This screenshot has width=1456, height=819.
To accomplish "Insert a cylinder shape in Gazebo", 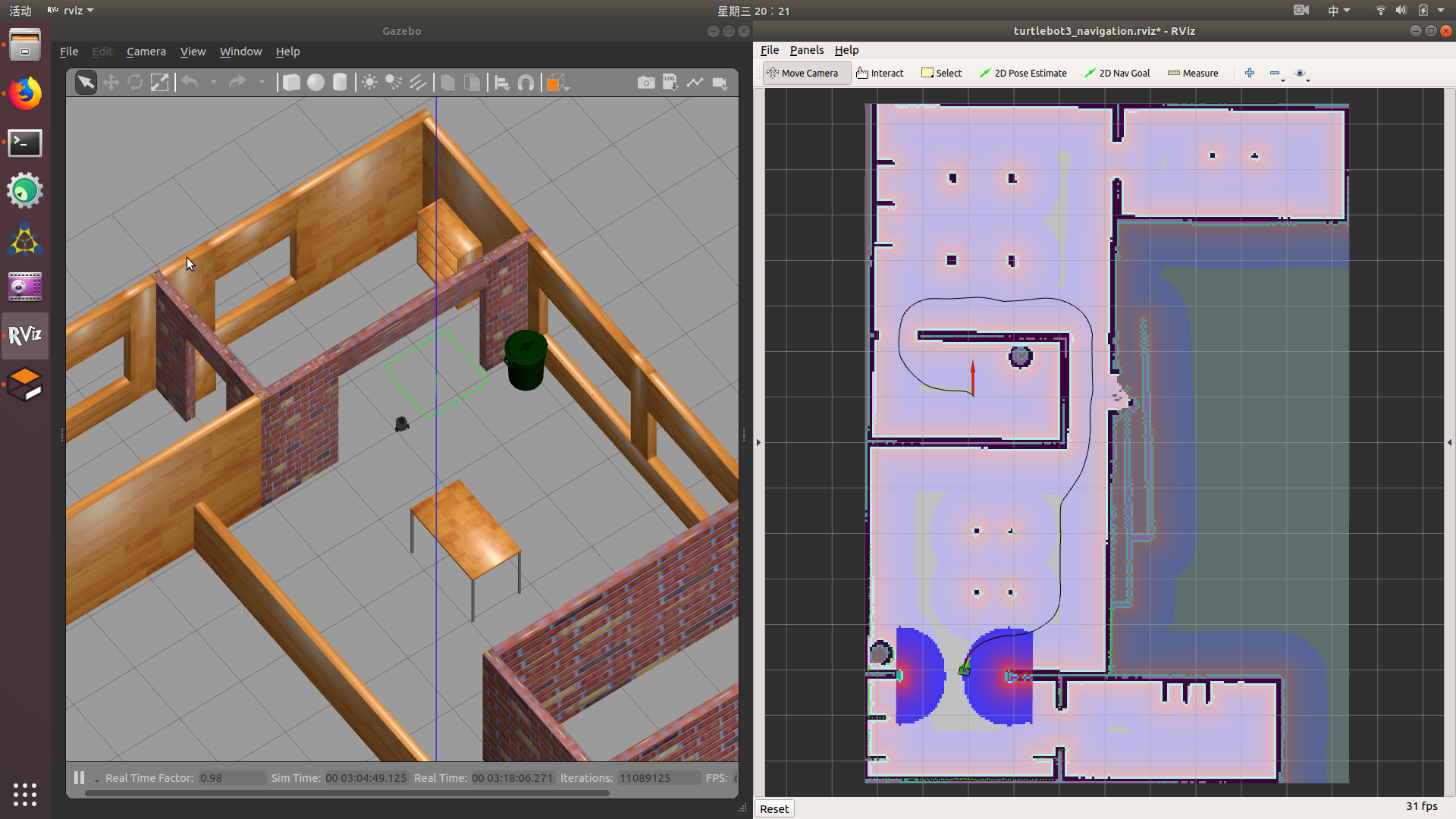I will (x=340, y=83).
